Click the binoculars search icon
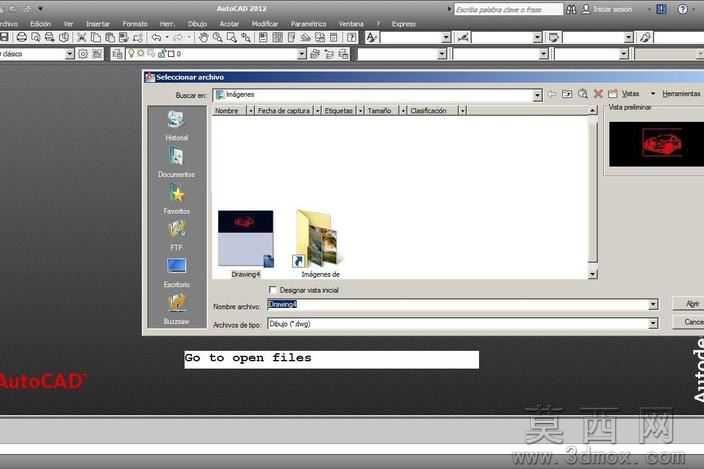 tap(571, 9)
